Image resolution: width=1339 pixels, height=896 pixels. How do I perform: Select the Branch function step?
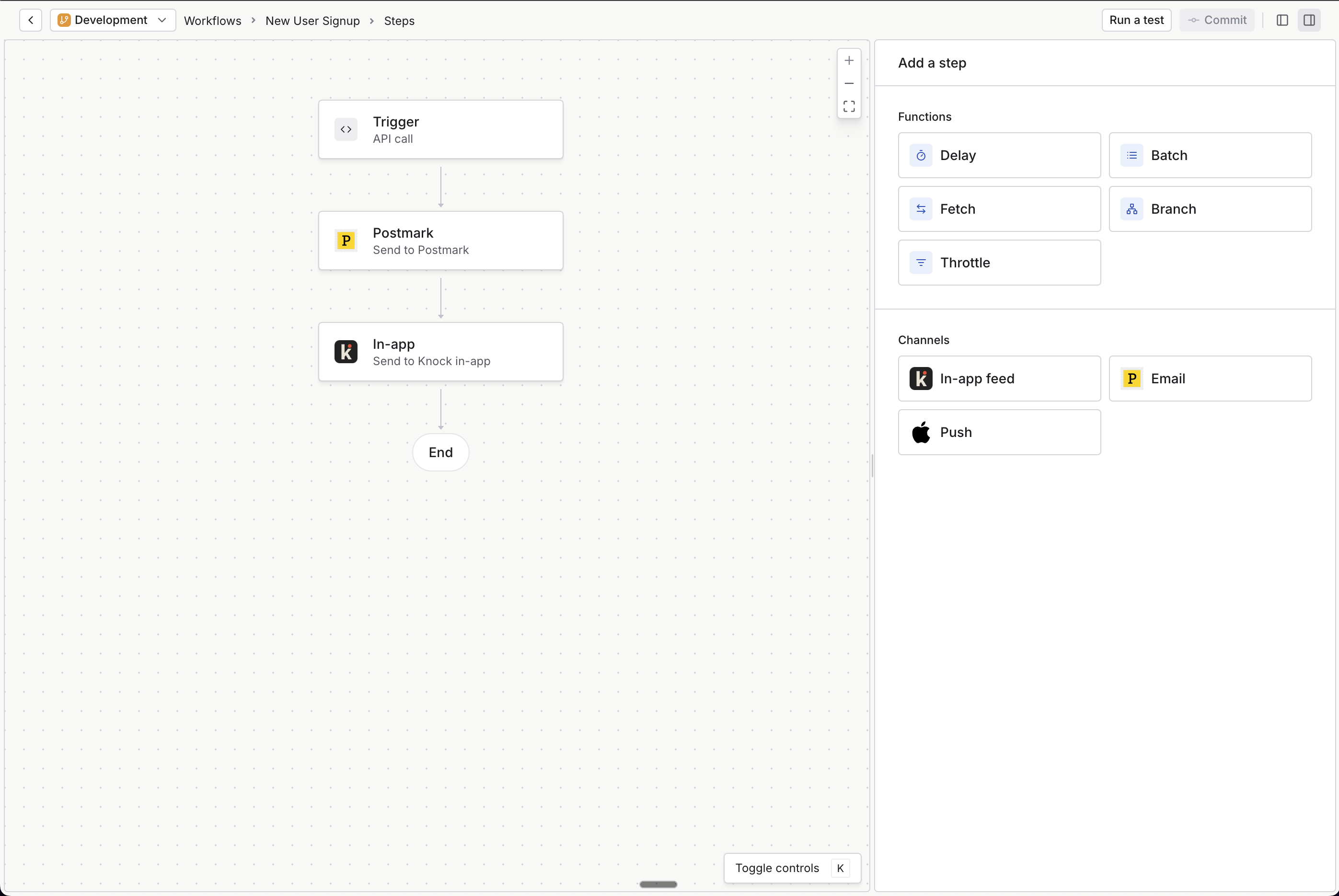(x=1210, y=208)
